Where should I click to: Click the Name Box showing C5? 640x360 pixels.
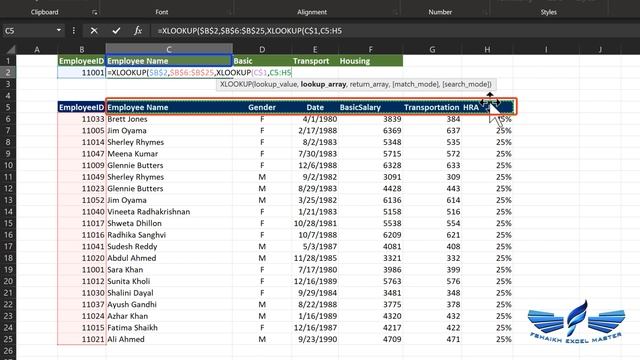[x=29, y=31]
